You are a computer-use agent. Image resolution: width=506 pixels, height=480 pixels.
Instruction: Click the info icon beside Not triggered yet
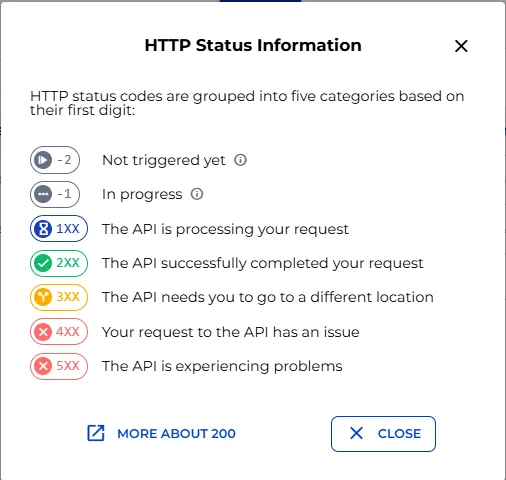coord(240,160)
